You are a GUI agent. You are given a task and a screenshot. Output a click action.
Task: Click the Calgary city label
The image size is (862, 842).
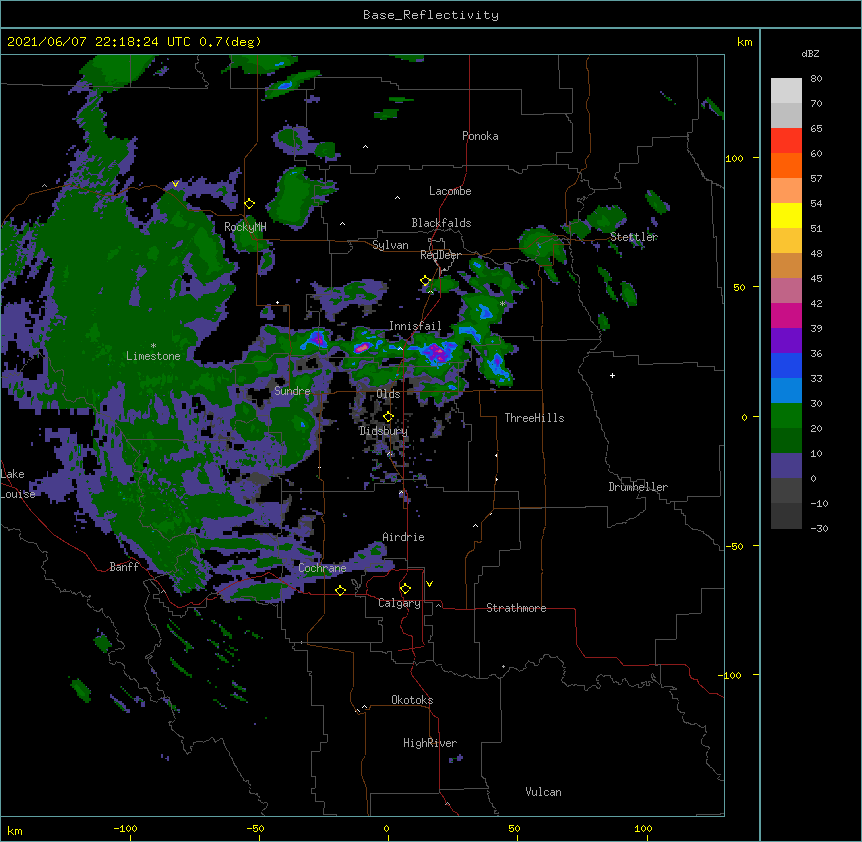pos(399,603)
